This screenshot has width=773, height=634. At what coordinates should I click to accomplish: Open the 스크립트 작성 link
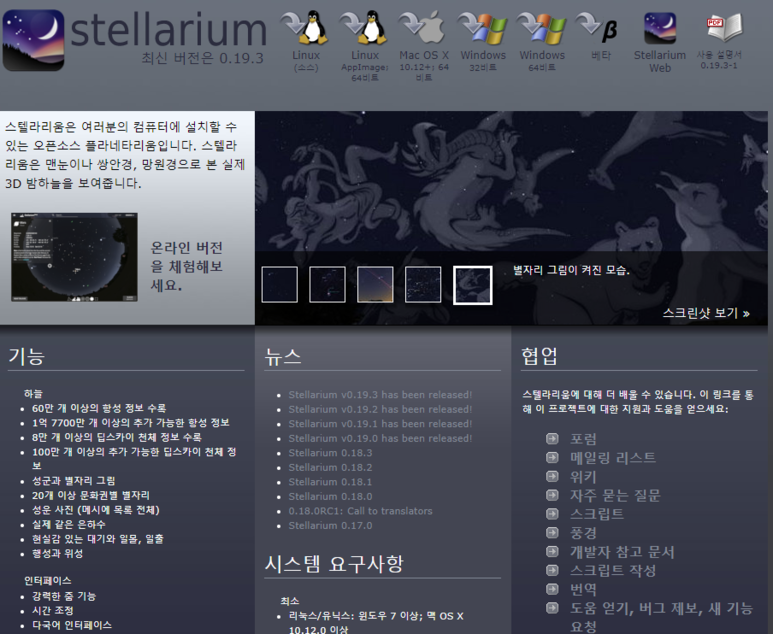click(x=613, y=570)
